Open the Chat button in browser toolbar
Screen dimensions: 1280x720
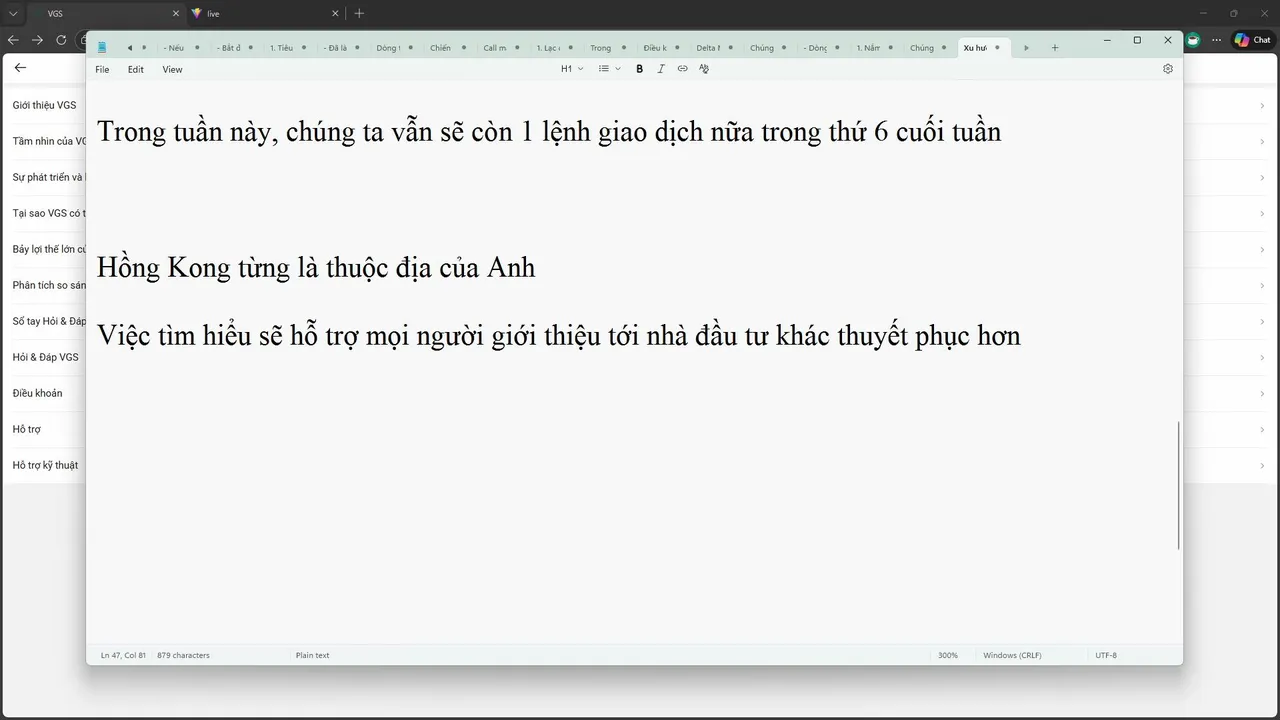(x=1253, y=40)
